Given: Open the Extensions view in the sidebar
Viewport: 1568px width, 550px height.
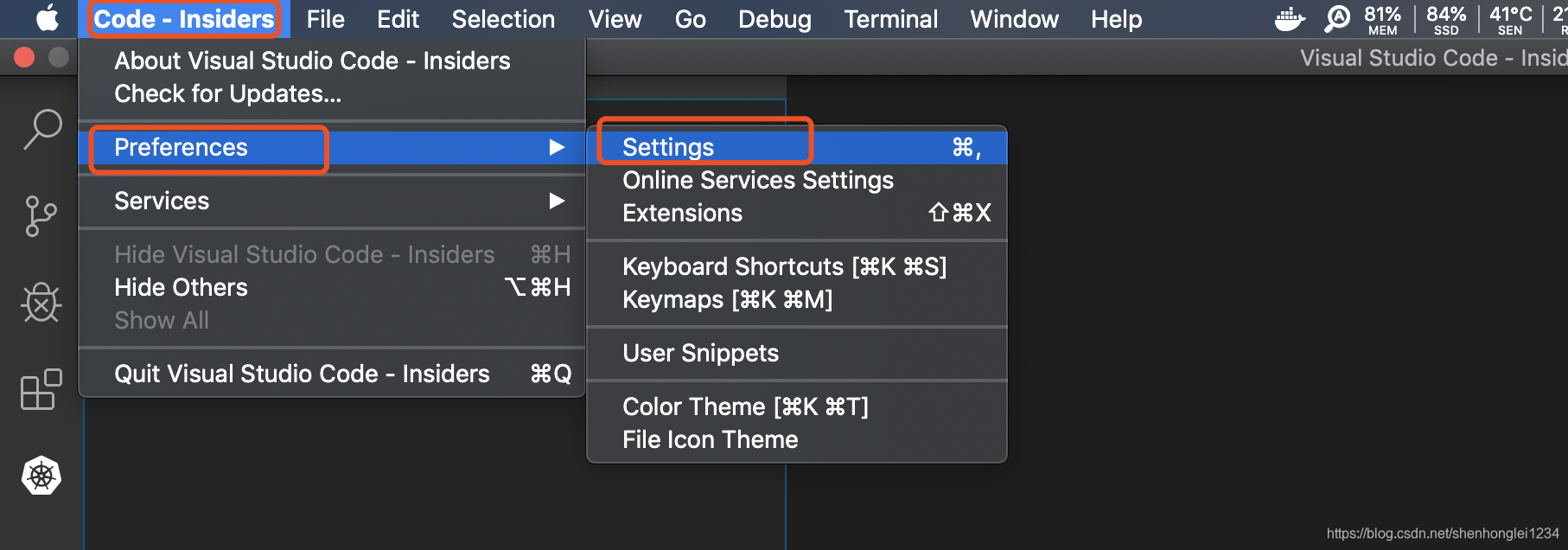Looking at the screenshot, I should pos(39,390).
